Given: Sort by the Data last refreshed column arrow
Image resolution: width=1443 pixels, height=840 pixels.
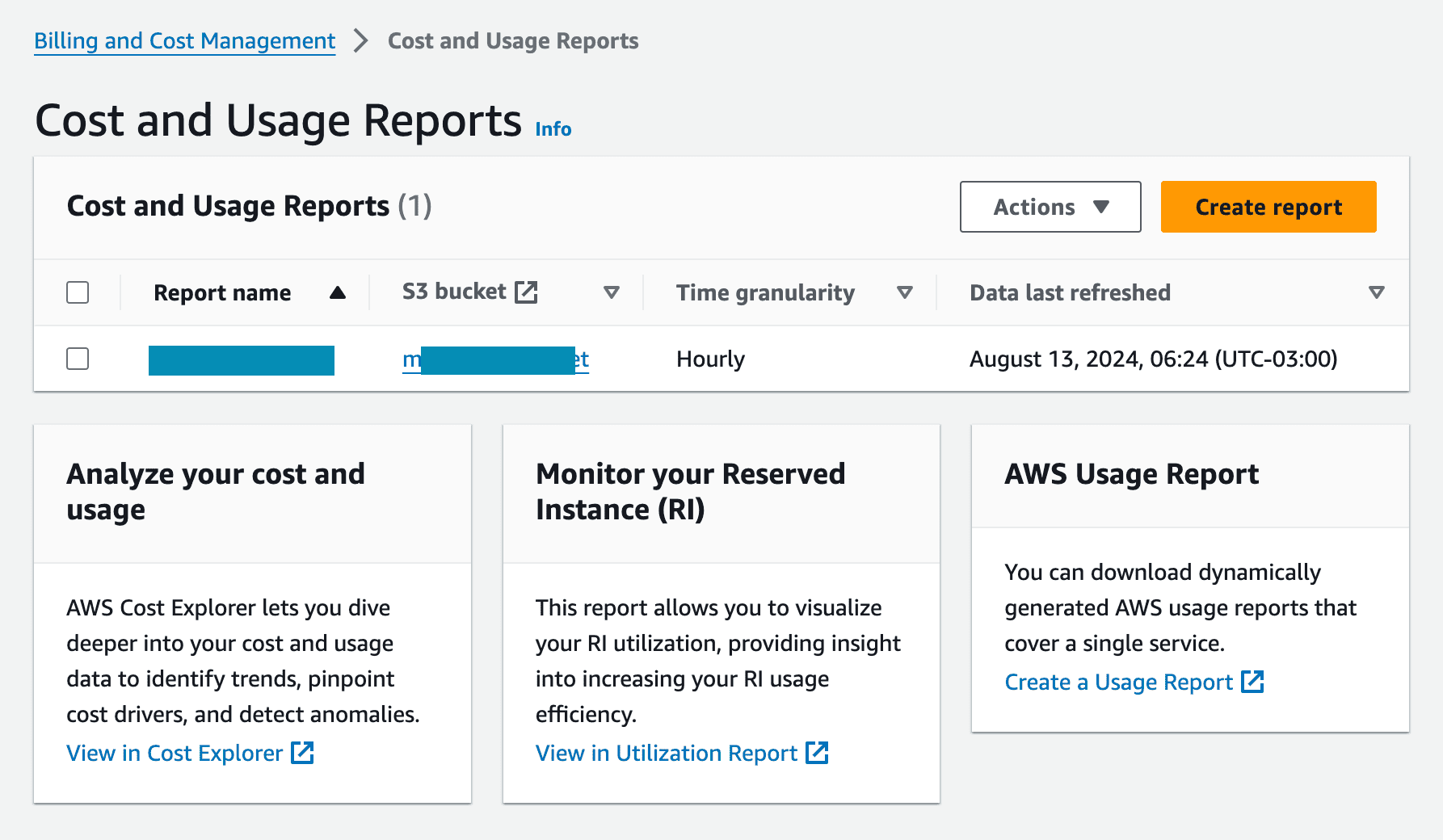Looking at the screenshot, I should (x=1377, y=292).
